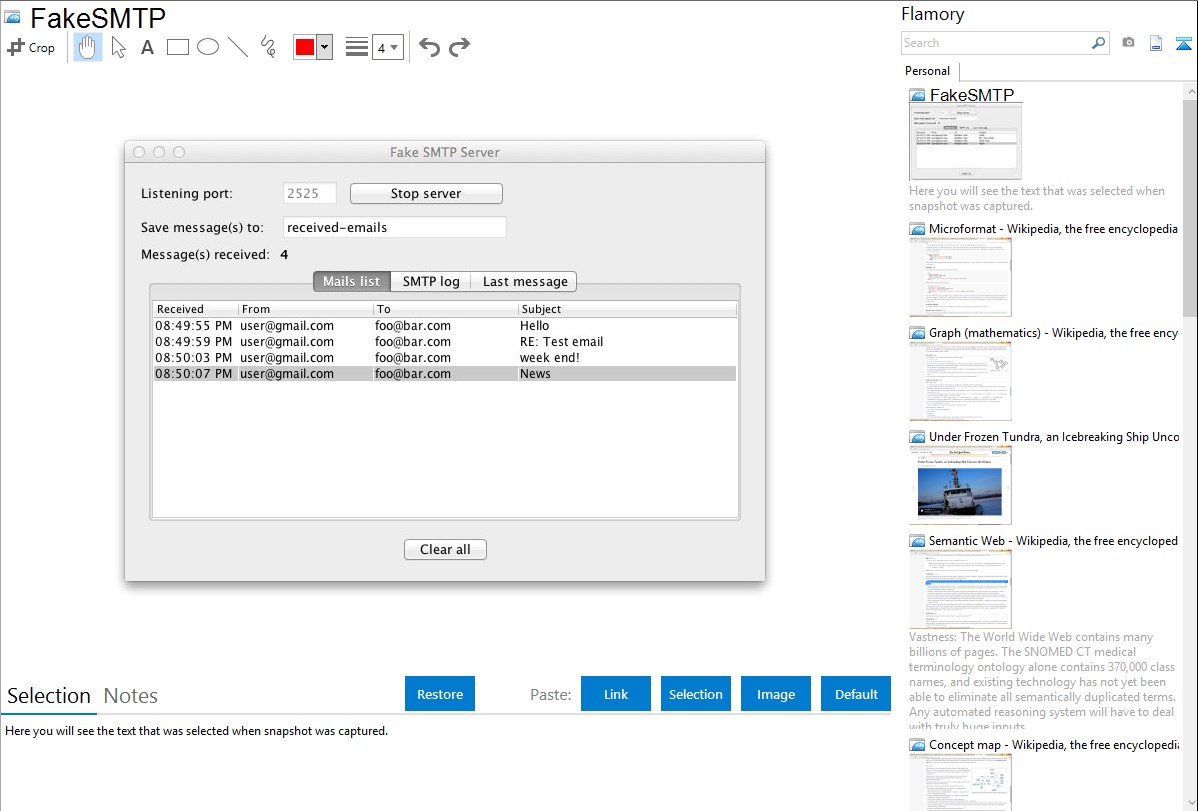The image size is (1198, 811).
Task: Open the Personal tab
Action: (x=927, y=71)
